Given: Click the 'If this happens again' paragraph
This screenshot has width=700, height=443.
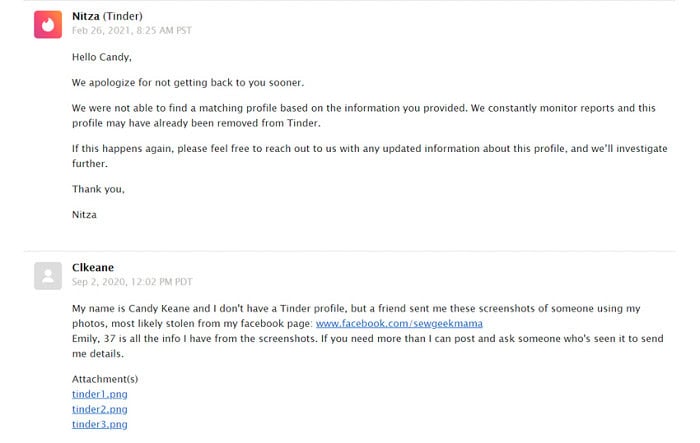Looking at the screenshot, I should pos(370,156).
